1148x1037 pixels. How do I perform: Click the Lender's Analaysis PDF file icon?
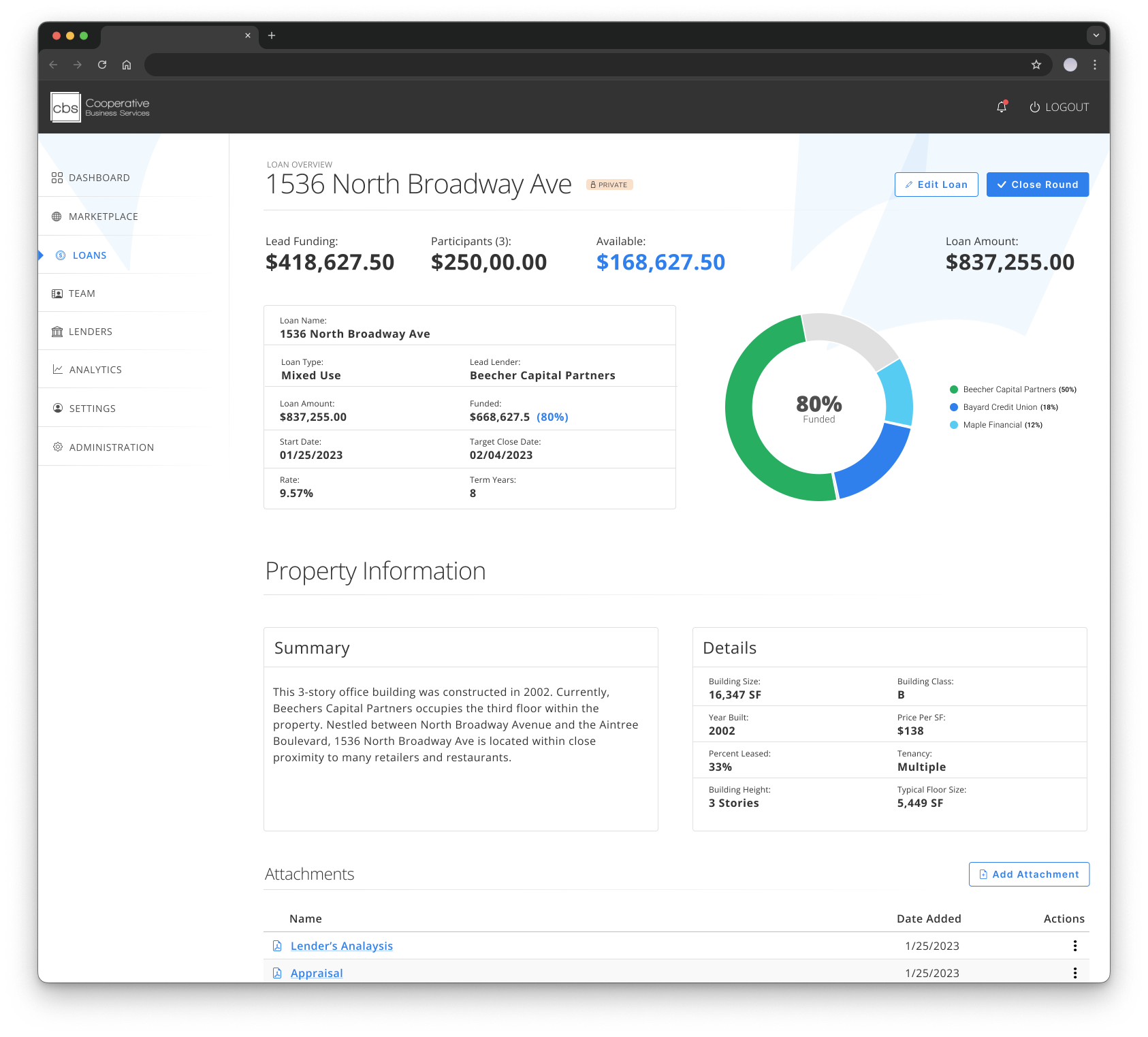point(277,946)
